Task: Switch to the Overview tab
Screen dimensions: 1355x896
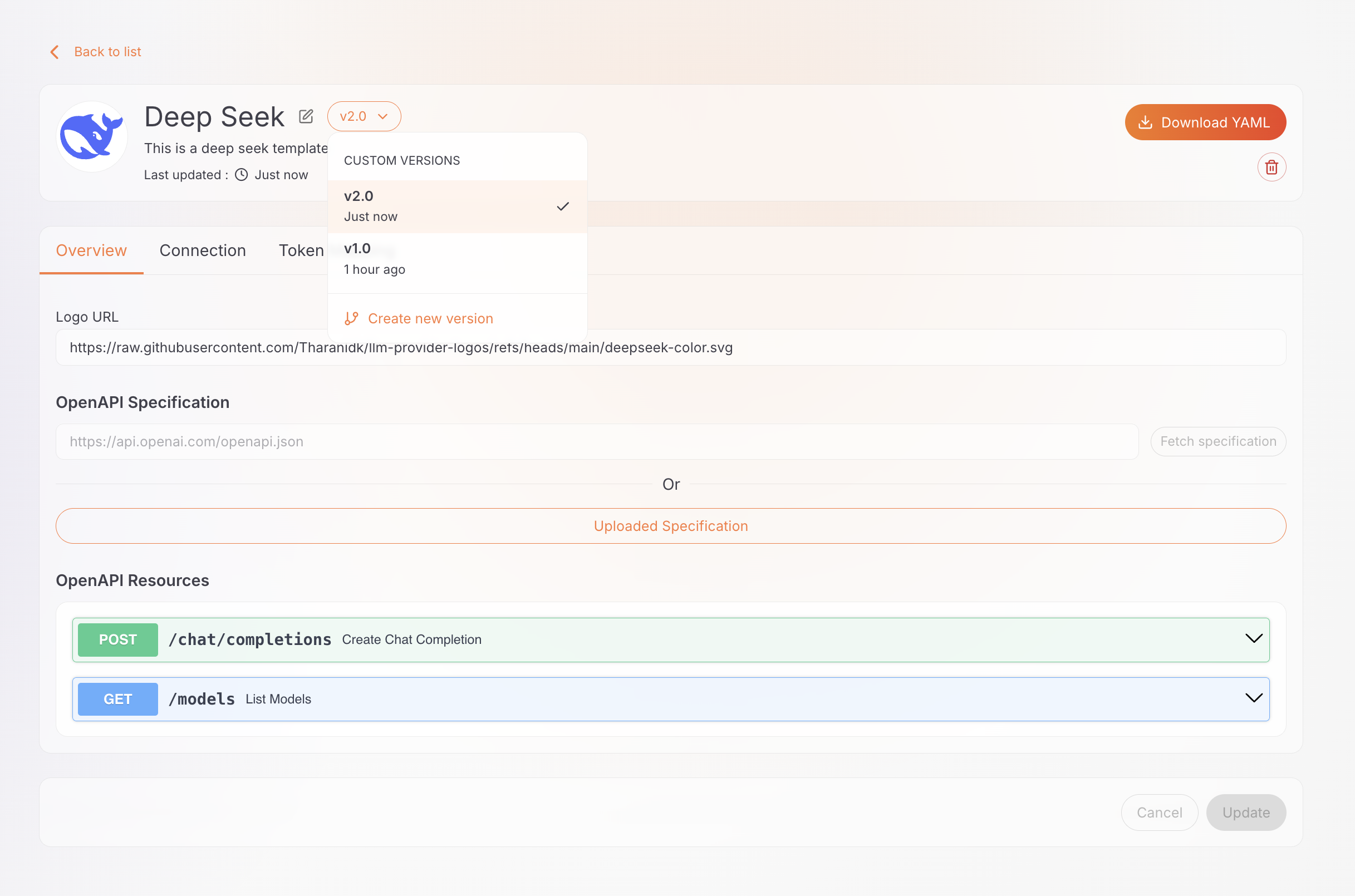Action: (91, 250)
